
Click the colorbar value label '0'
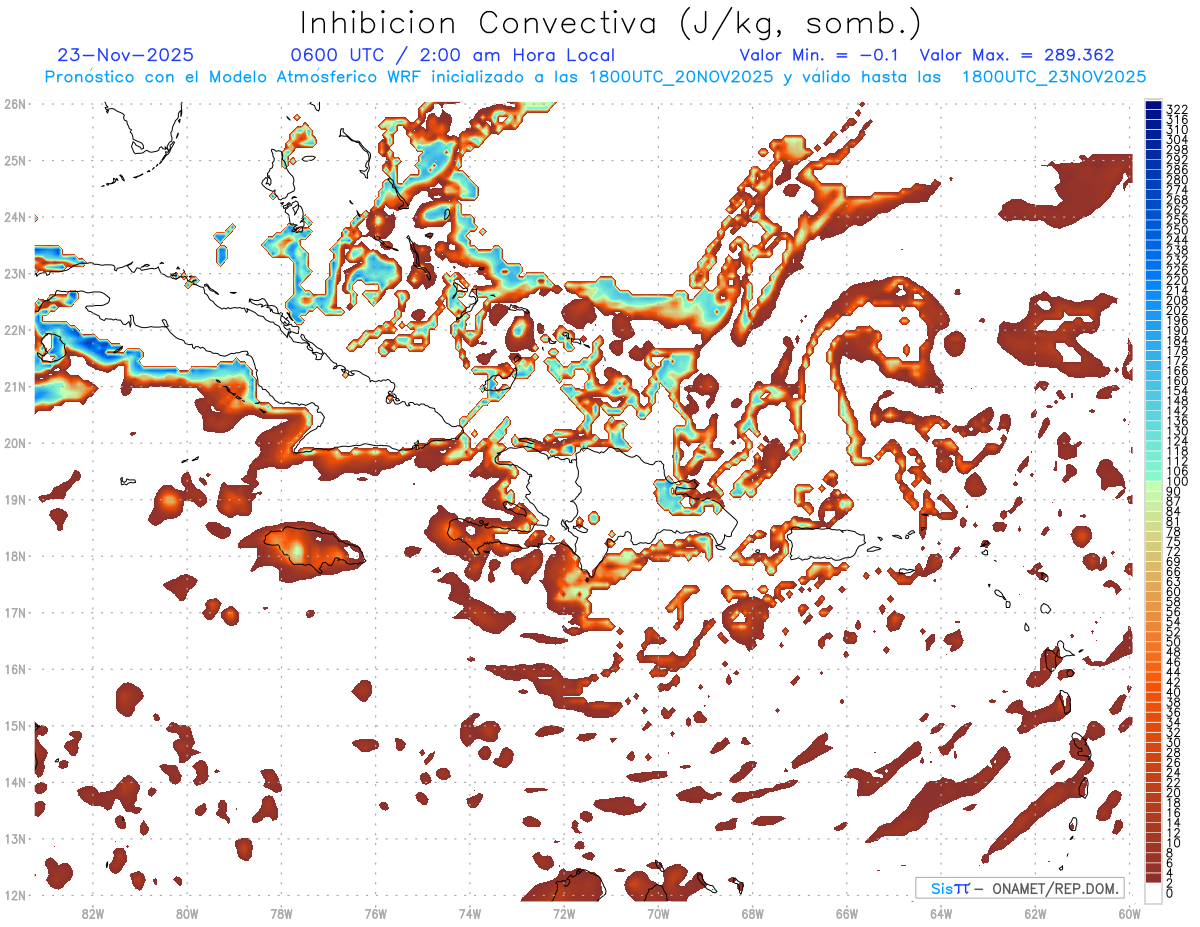pyautogui.click(x=1170, y=893)
